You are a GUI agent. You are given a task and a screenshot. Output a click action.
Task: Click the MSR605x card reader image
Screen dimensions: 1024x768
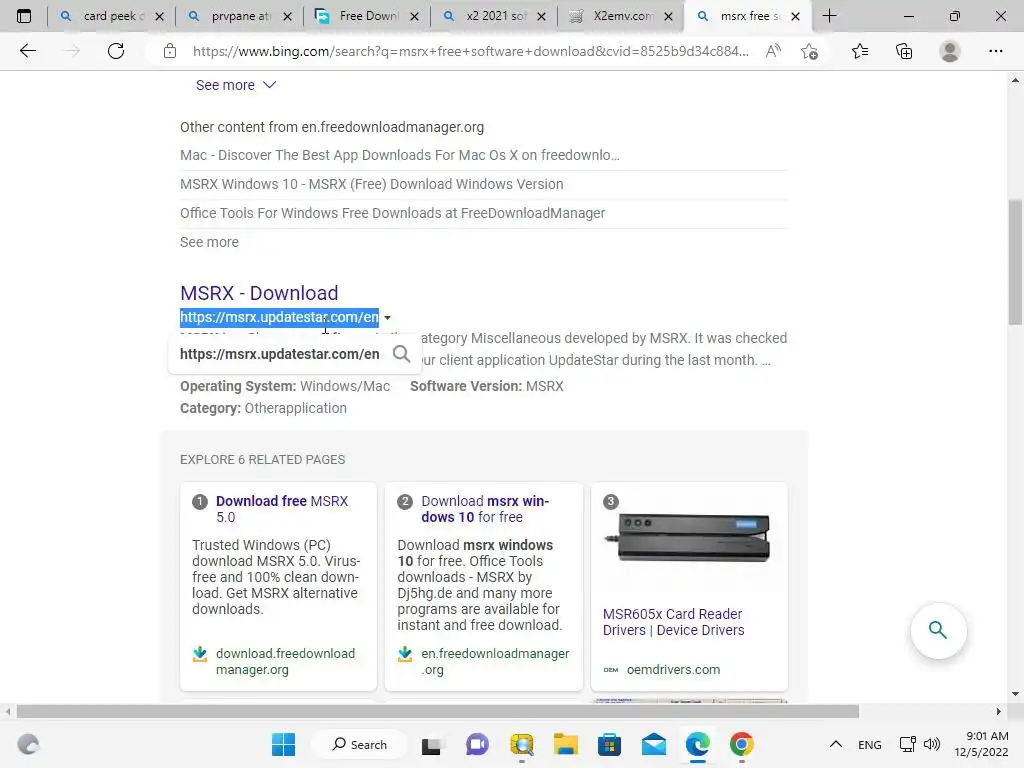coord(689,537)
